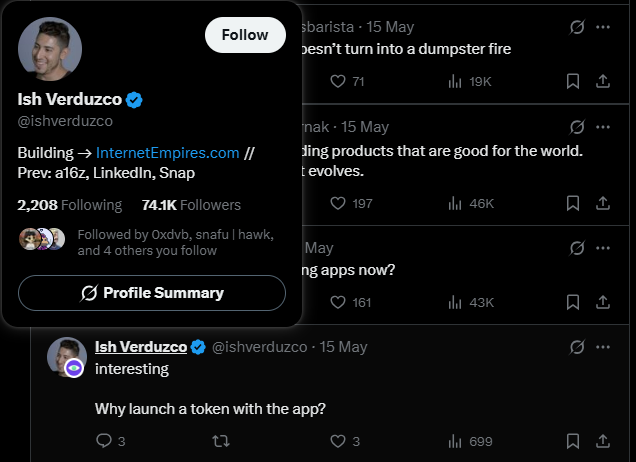
Task: Open more options on dumpster fire tweet
Action: 603,27
